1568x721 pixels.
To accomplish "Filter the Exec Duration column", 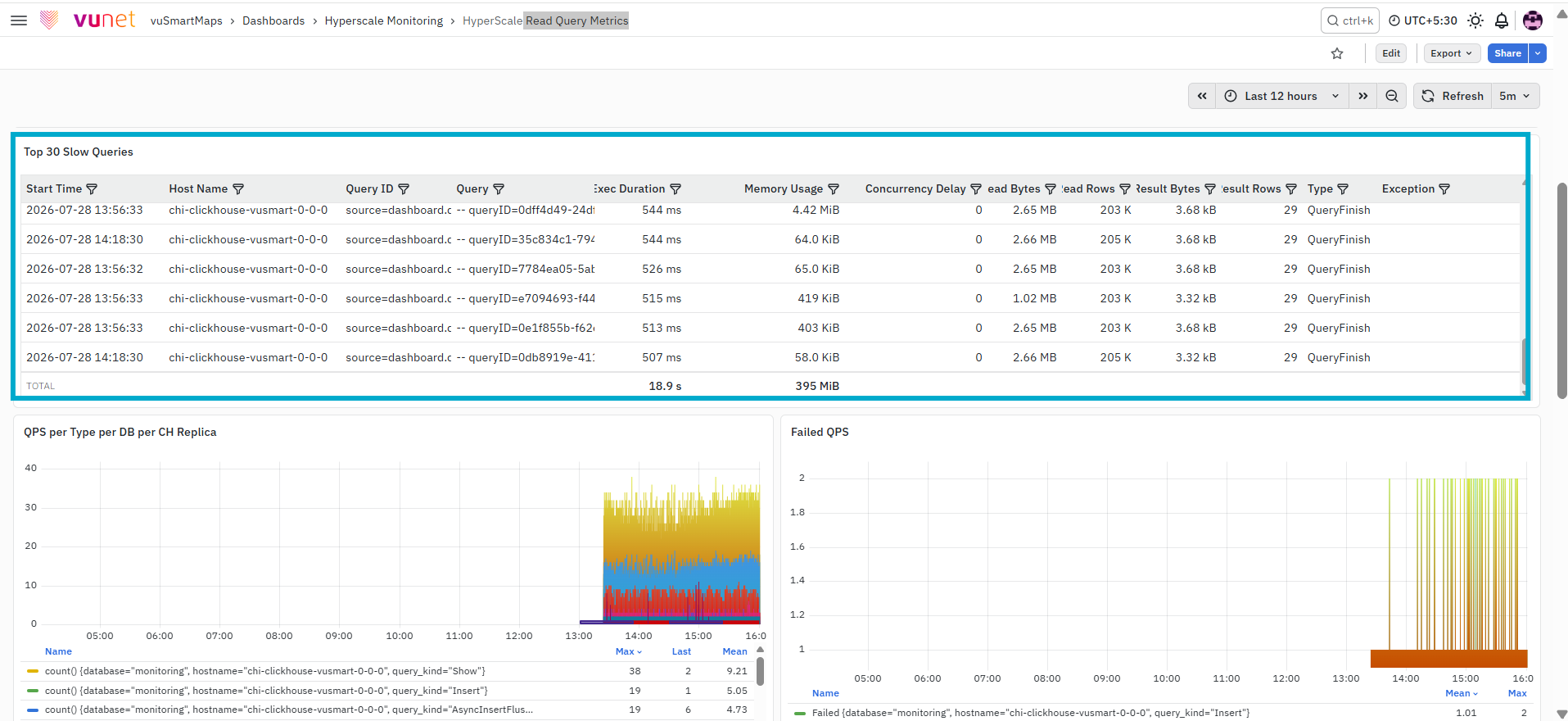I will 676,189.
